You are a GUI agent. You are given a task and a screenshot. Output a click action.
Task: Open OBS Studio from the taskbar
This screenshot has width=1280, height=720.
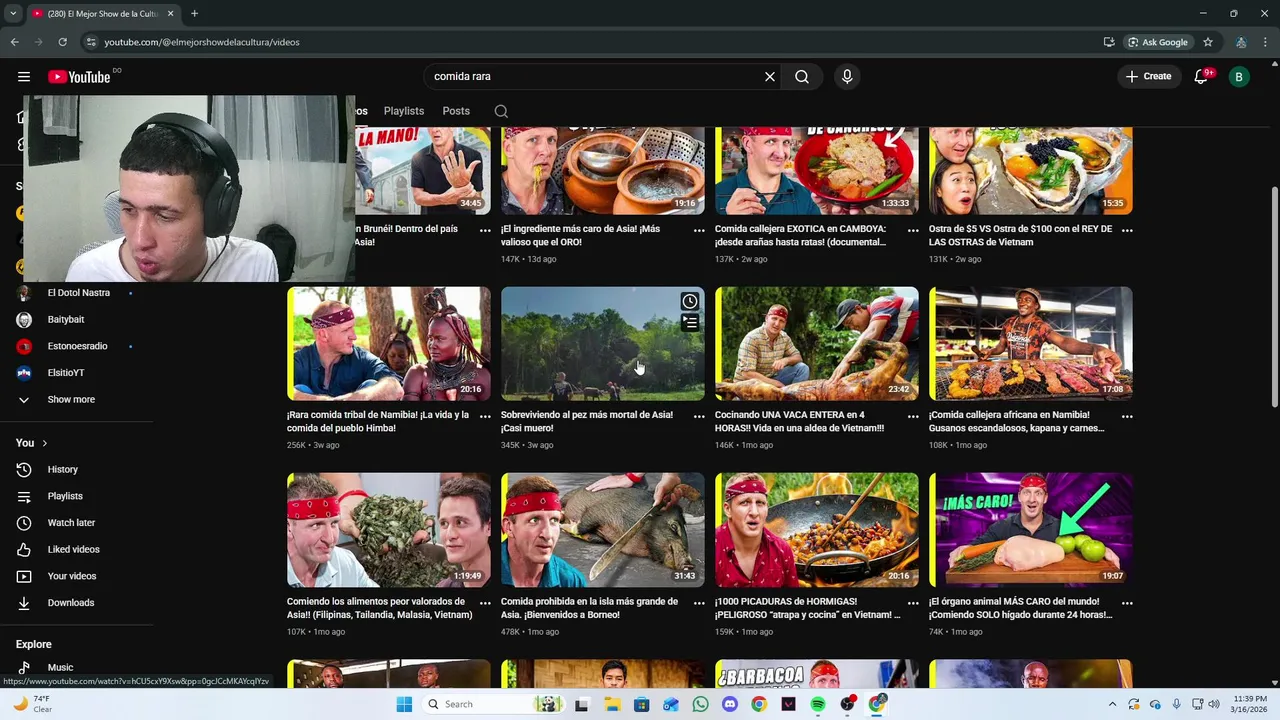tap(848, 704)
